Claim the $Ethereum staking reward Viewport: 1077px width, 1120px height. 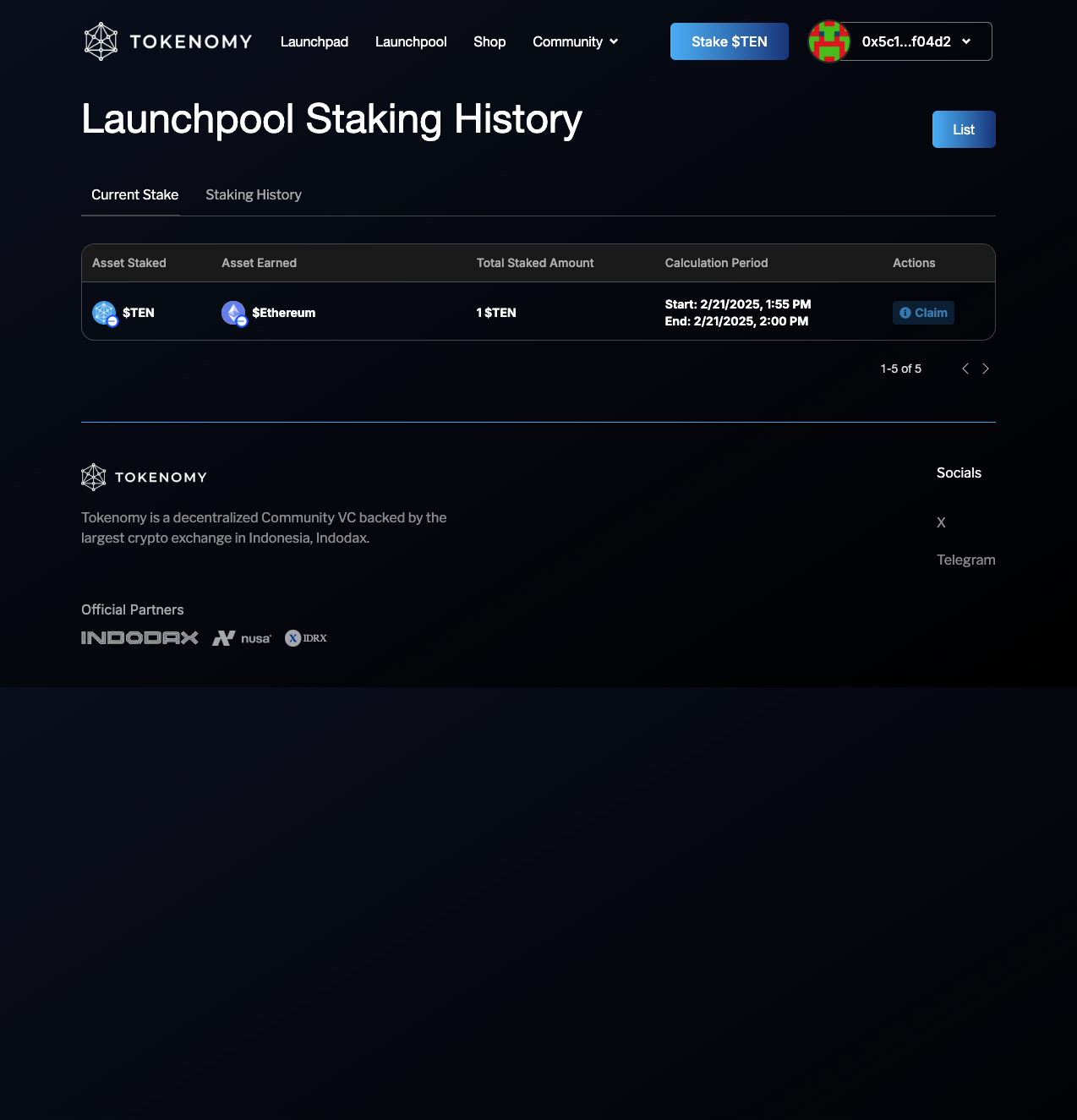923,313
